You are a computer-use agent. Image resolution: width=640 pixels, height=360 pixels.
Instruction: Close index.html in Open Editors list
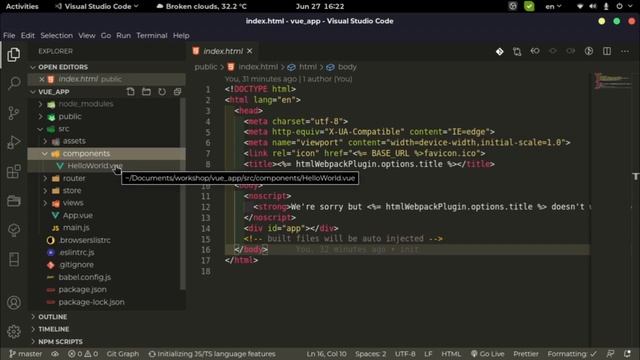point(42,79)
